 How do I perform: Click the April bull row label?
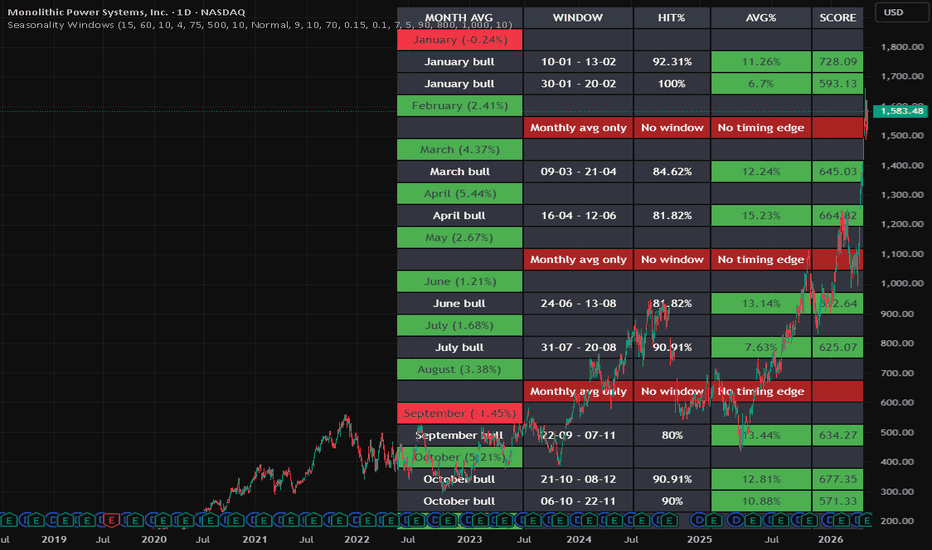tap(459, 216)
